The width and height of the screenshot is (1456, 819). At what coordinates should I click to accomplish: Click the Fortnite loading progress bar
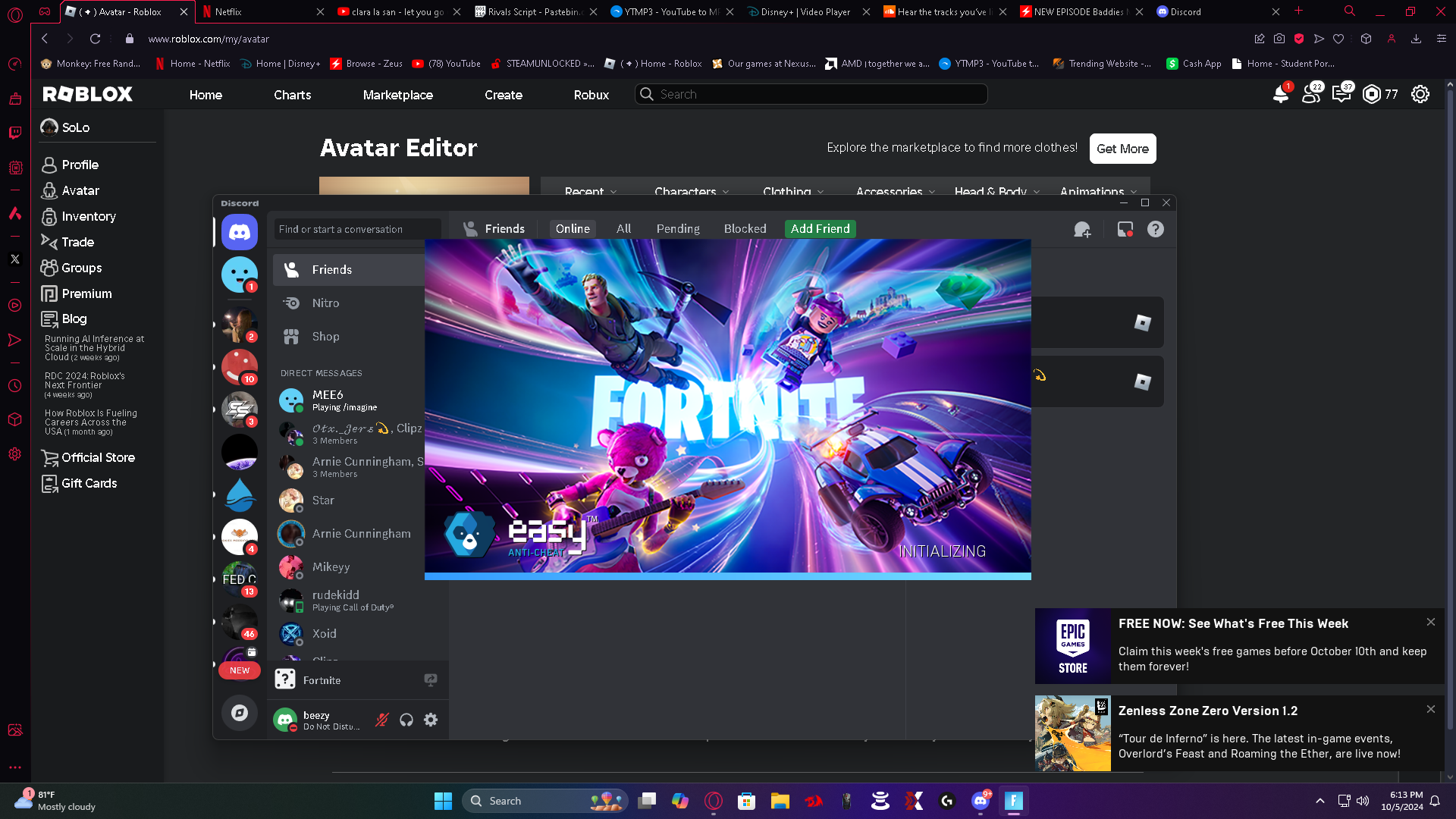click(727, 576)
